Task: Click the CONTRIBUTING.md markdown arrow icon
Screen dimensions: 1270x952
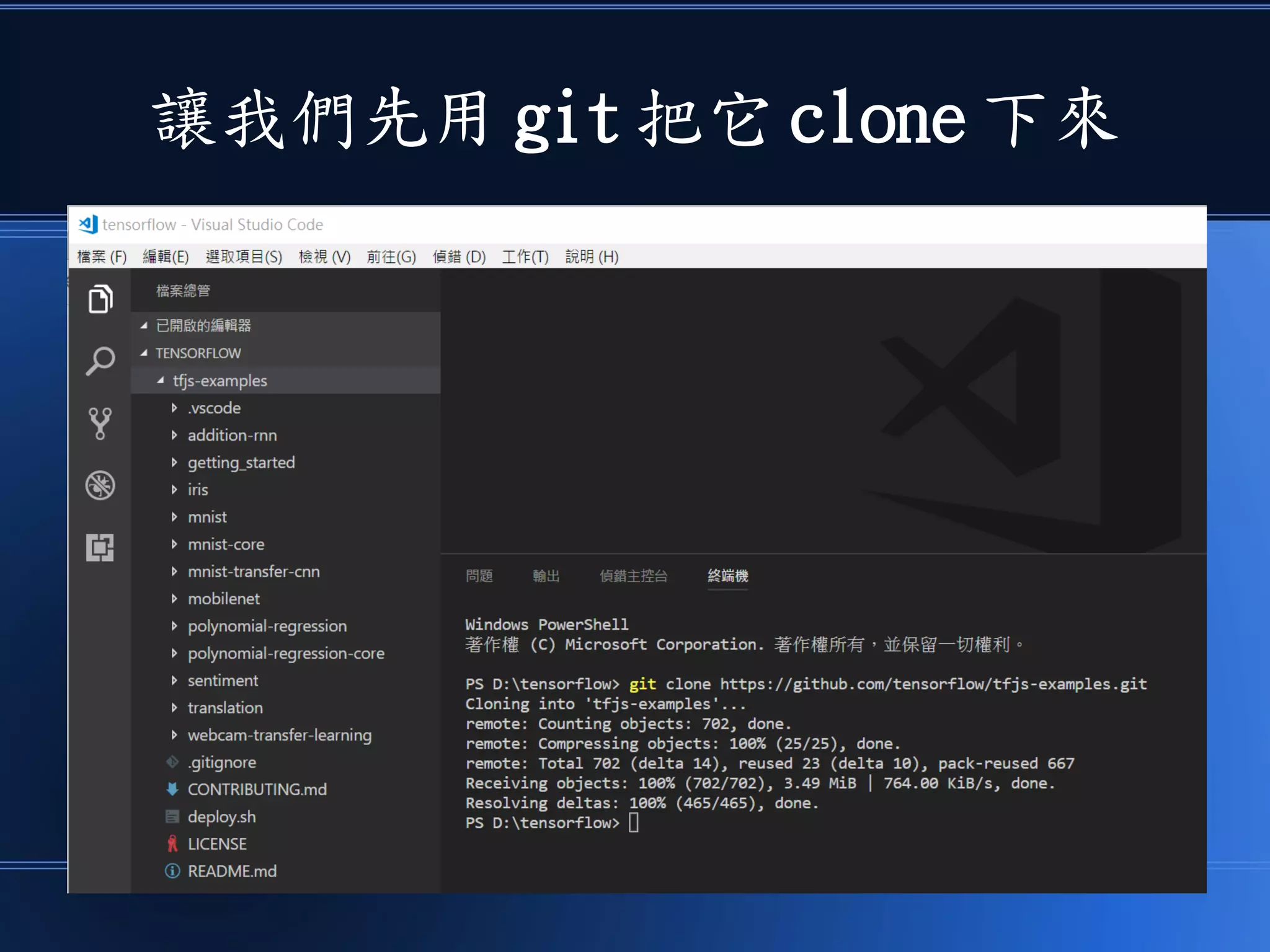Action: tap(172, 789)
